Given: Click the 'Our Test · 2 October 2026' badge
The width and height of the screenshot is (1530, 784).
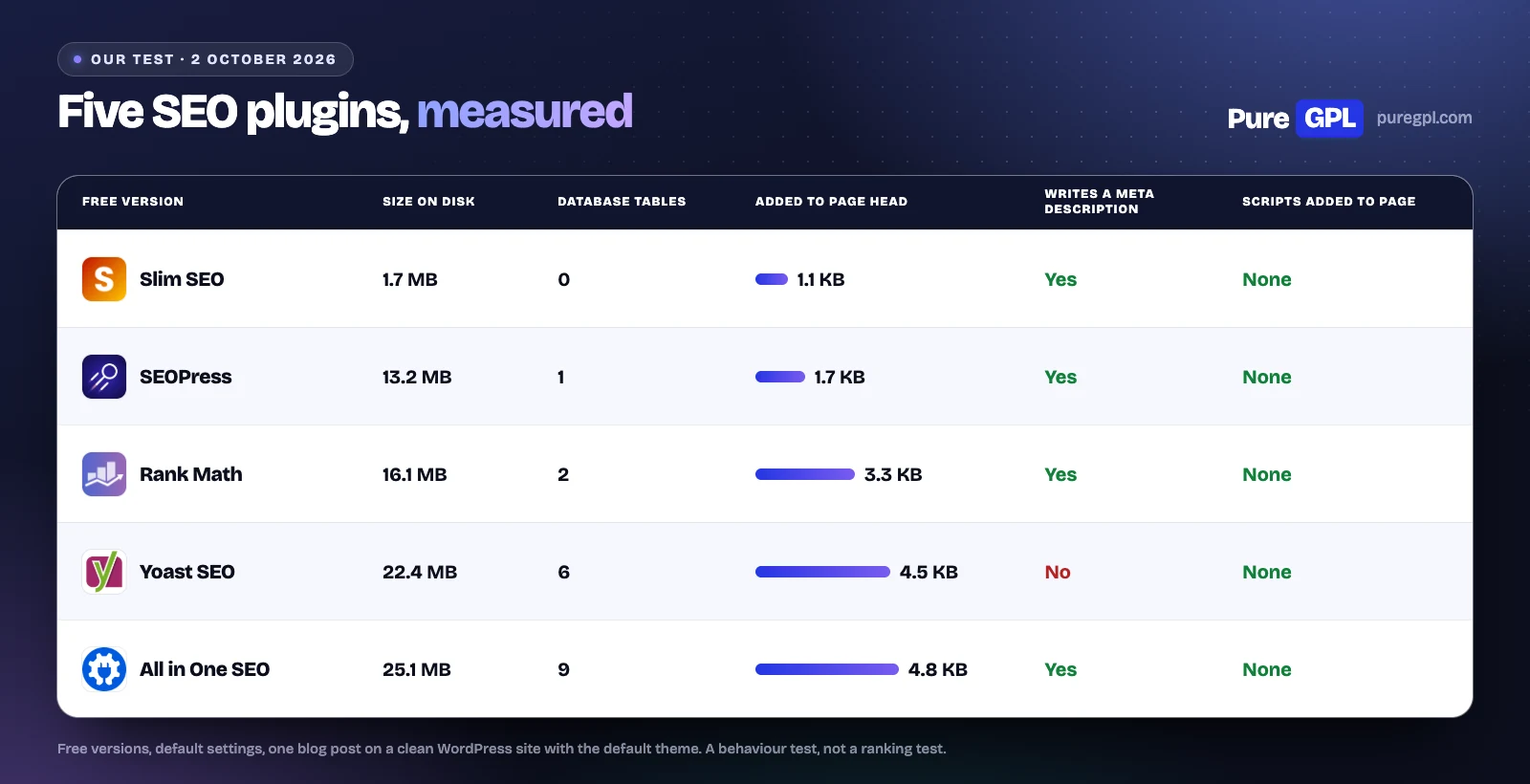Looking at the screenshot, I should (x=206, y=59).
